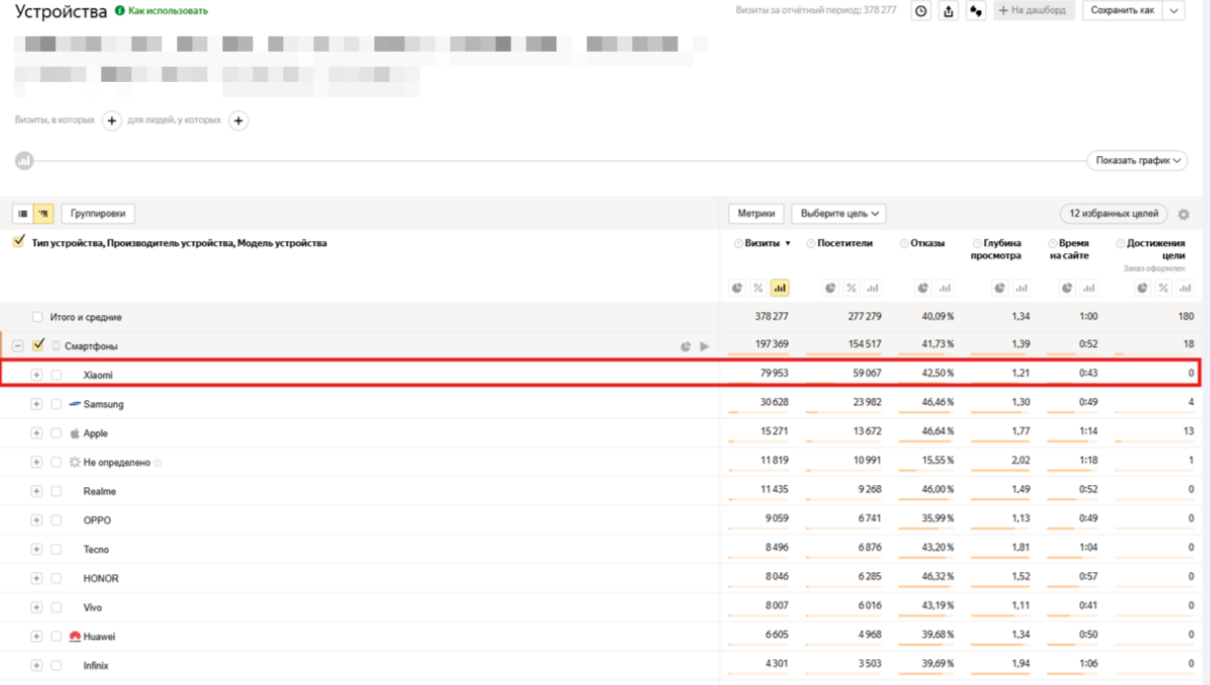The image size is (1210, 685).
Task: Sort by the Визиты column header
Action: tap(762, 243)
